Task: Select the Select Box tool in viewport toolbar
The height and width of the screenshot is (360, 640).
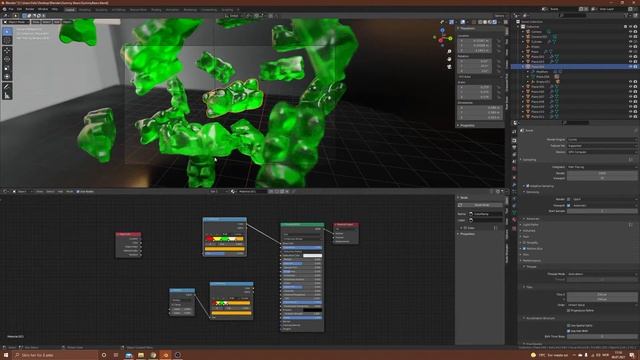Action: (7, 31)
